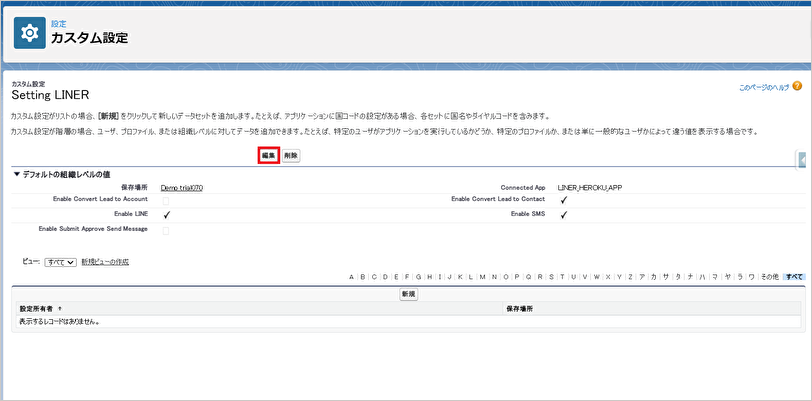The height and width of the screenshot is (401, 812).
Task: Open the このページのヘルプ link
Action: point(764,88)
